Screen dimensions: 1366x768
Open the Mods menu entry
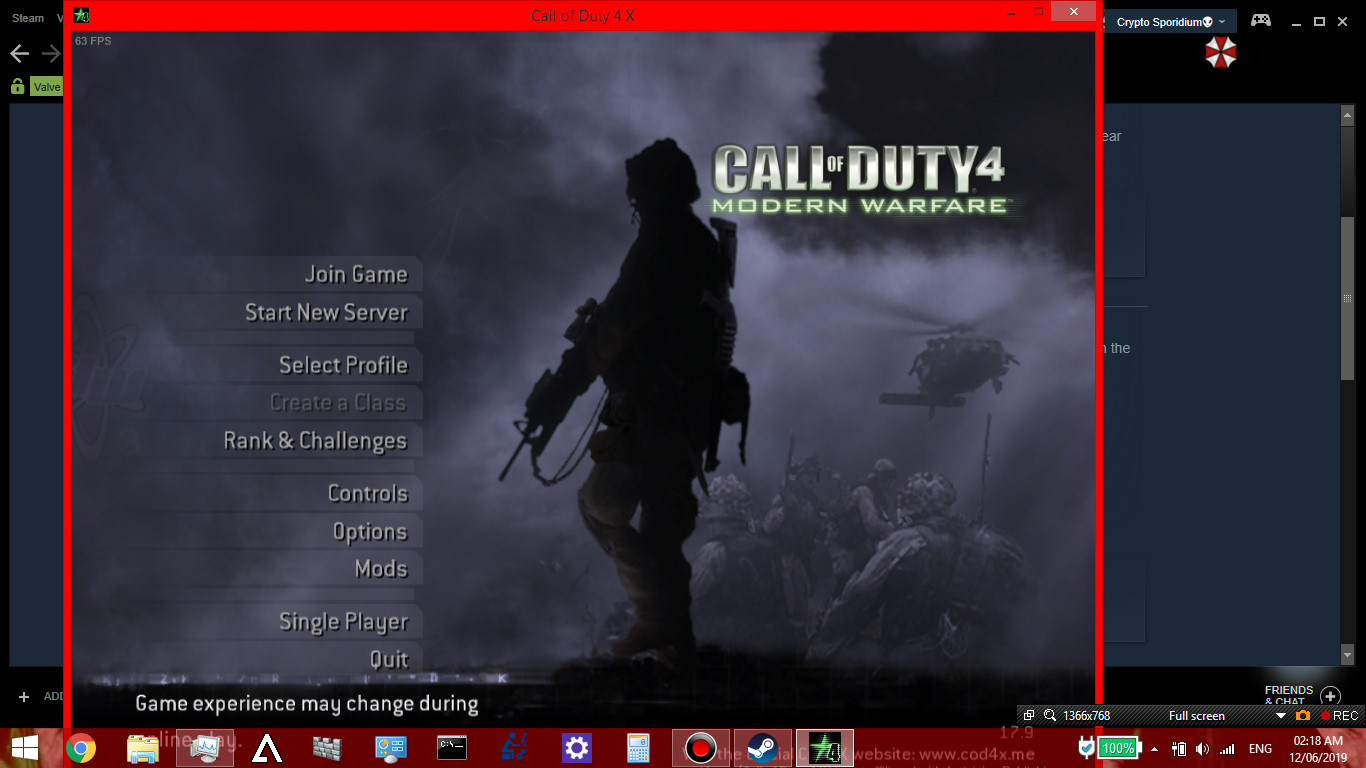point(381,569)
